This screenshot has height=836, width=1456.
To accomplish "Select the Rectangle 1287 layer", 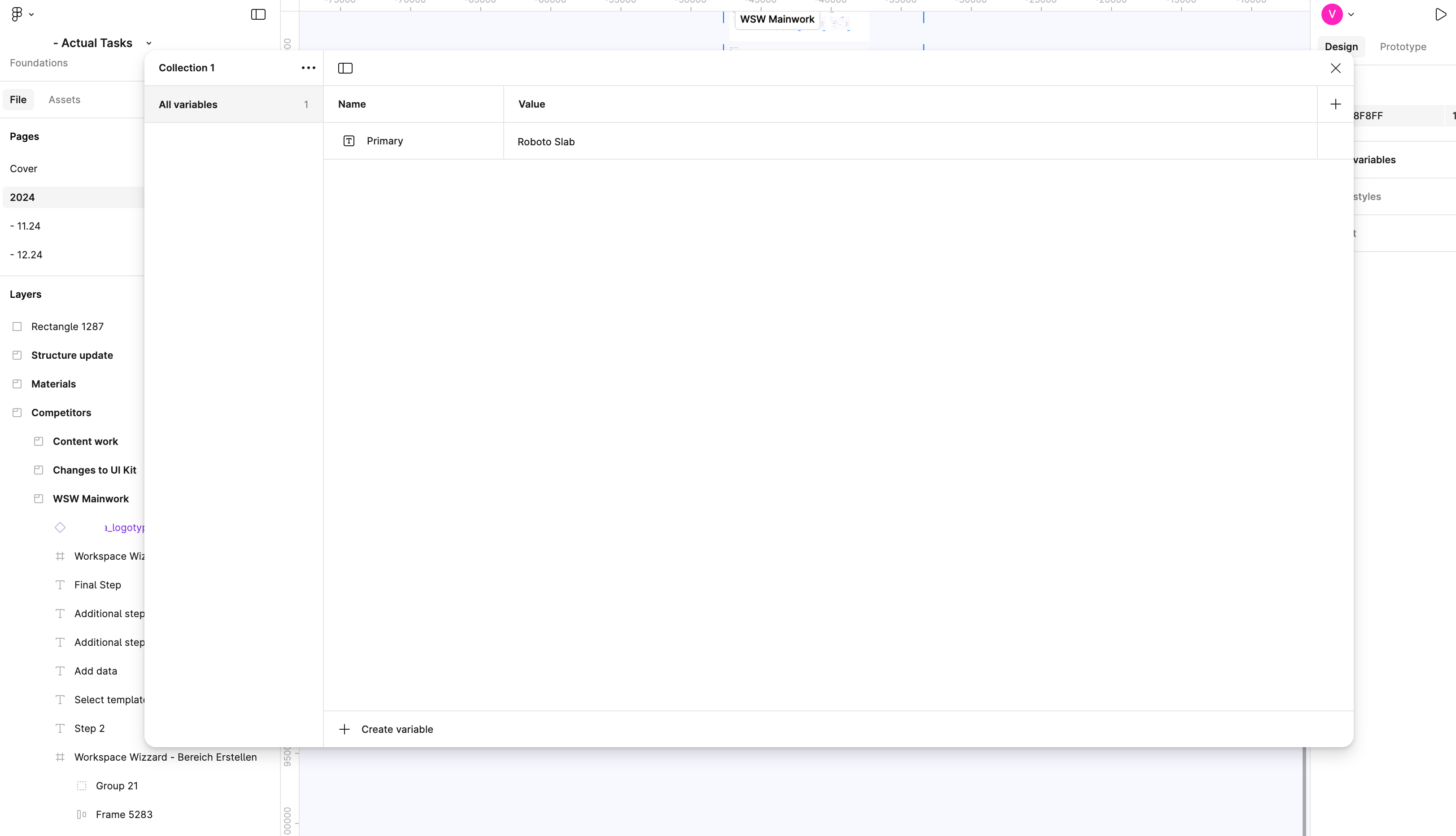I will pos(67,327).
